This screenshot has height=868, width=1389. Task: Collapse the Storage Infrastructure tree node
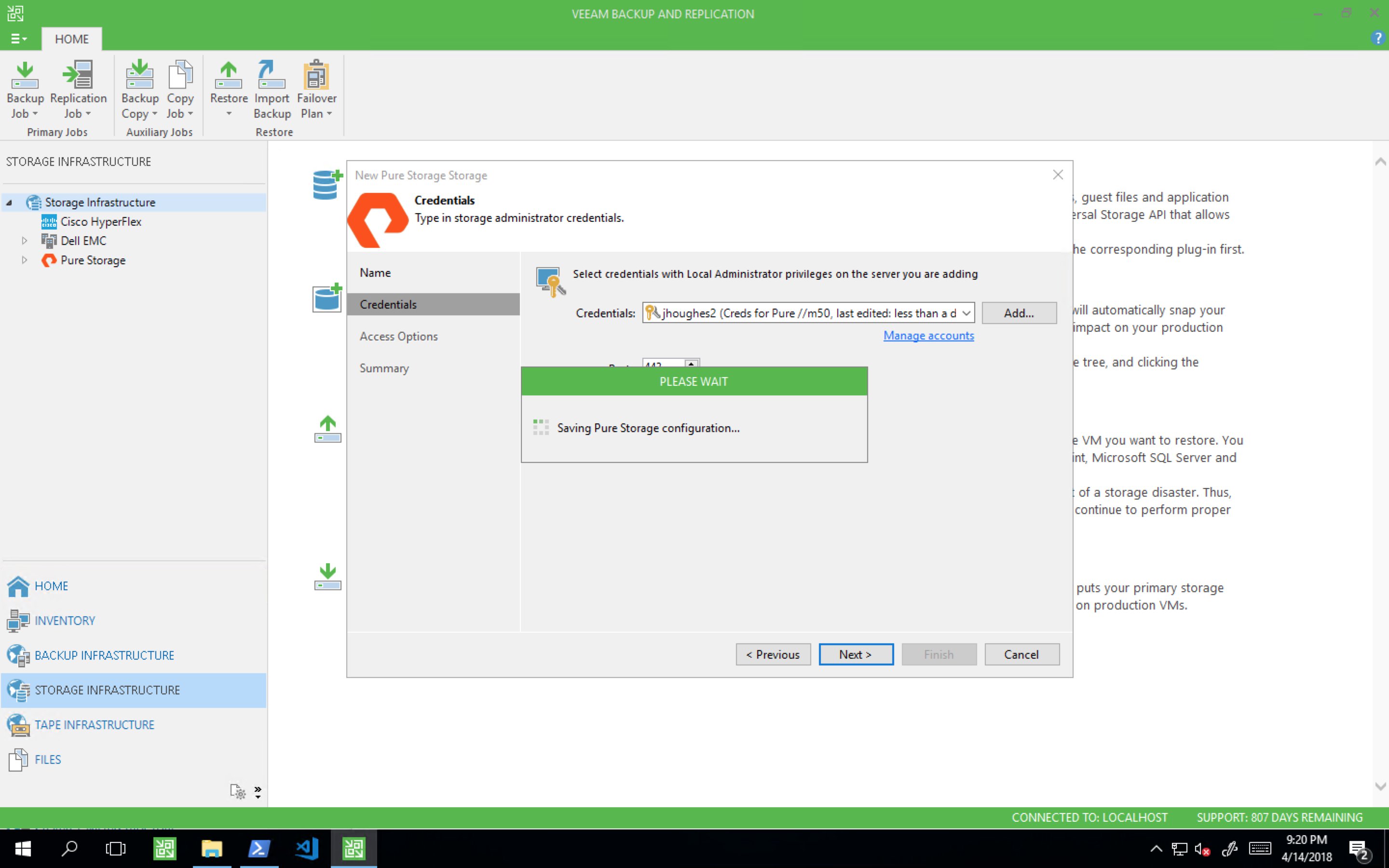[x=9, y=203]
